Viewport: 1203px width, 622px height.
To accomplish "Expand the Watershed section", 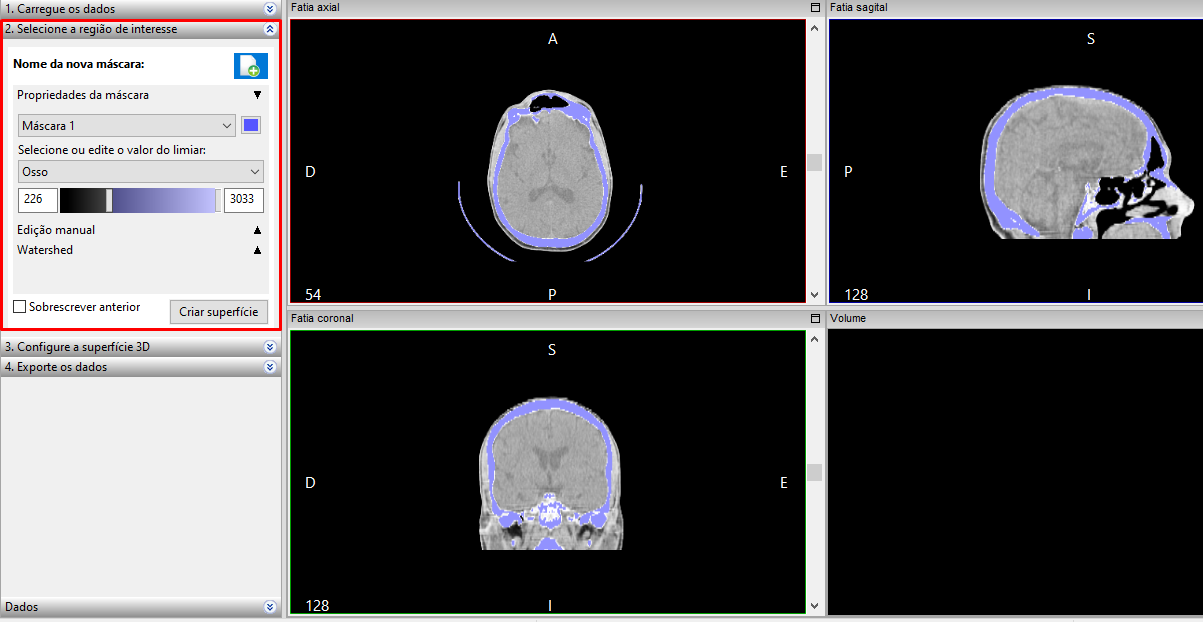I will pos(257,250).
